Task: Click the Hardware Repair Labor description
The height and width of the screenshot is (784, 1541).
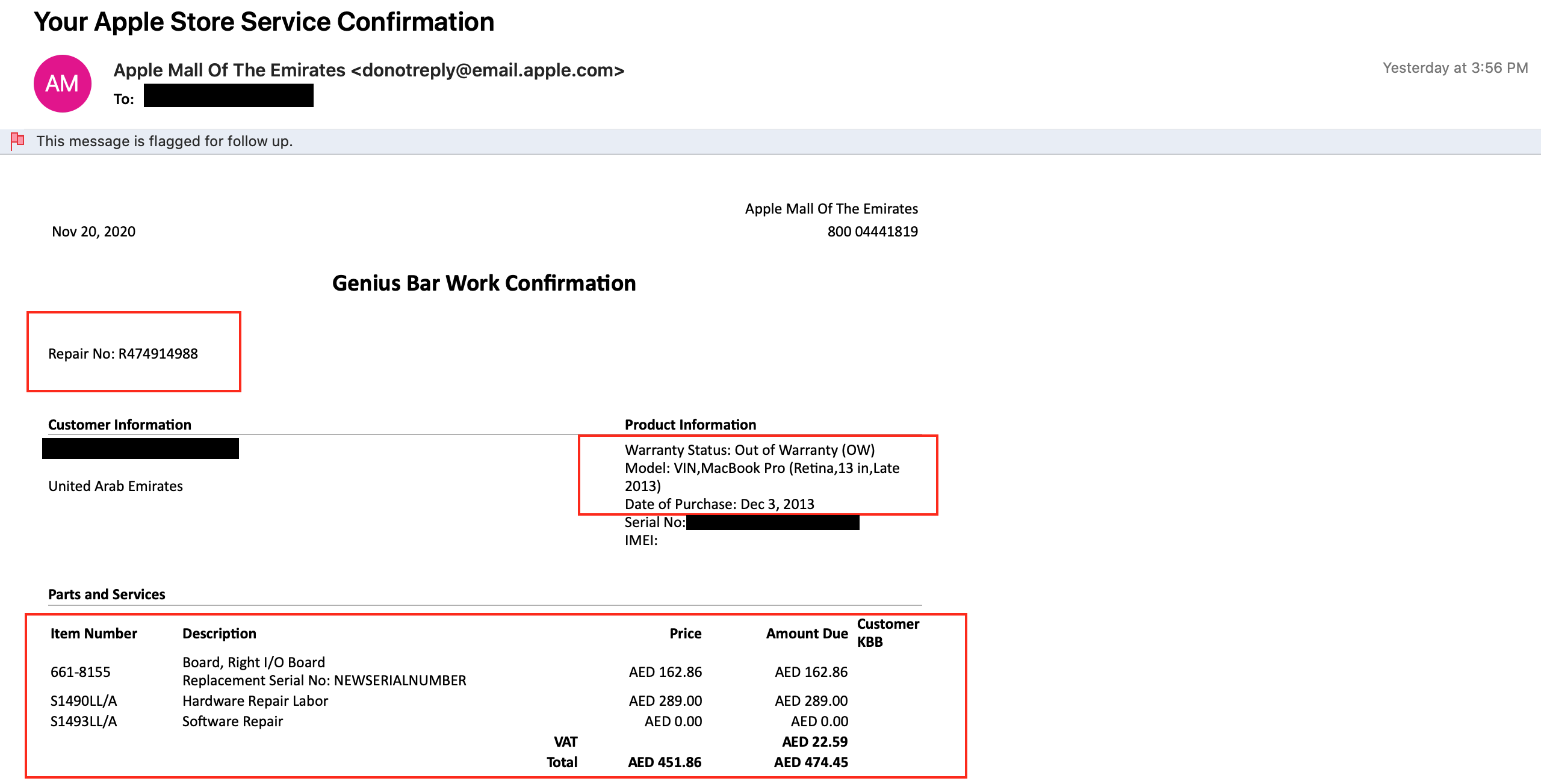Action: click(x=255, y=701)
